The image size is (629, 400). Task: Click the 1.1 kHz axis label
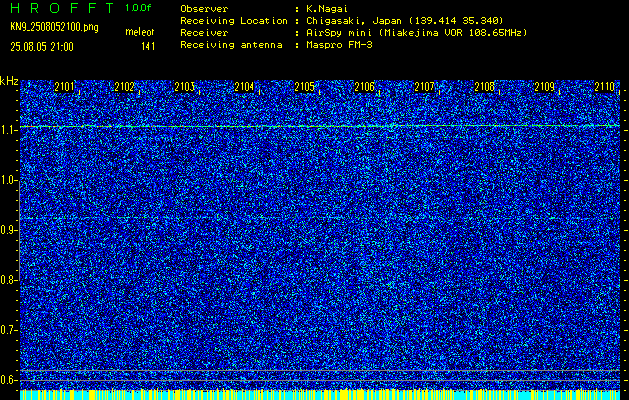[7, 130]
